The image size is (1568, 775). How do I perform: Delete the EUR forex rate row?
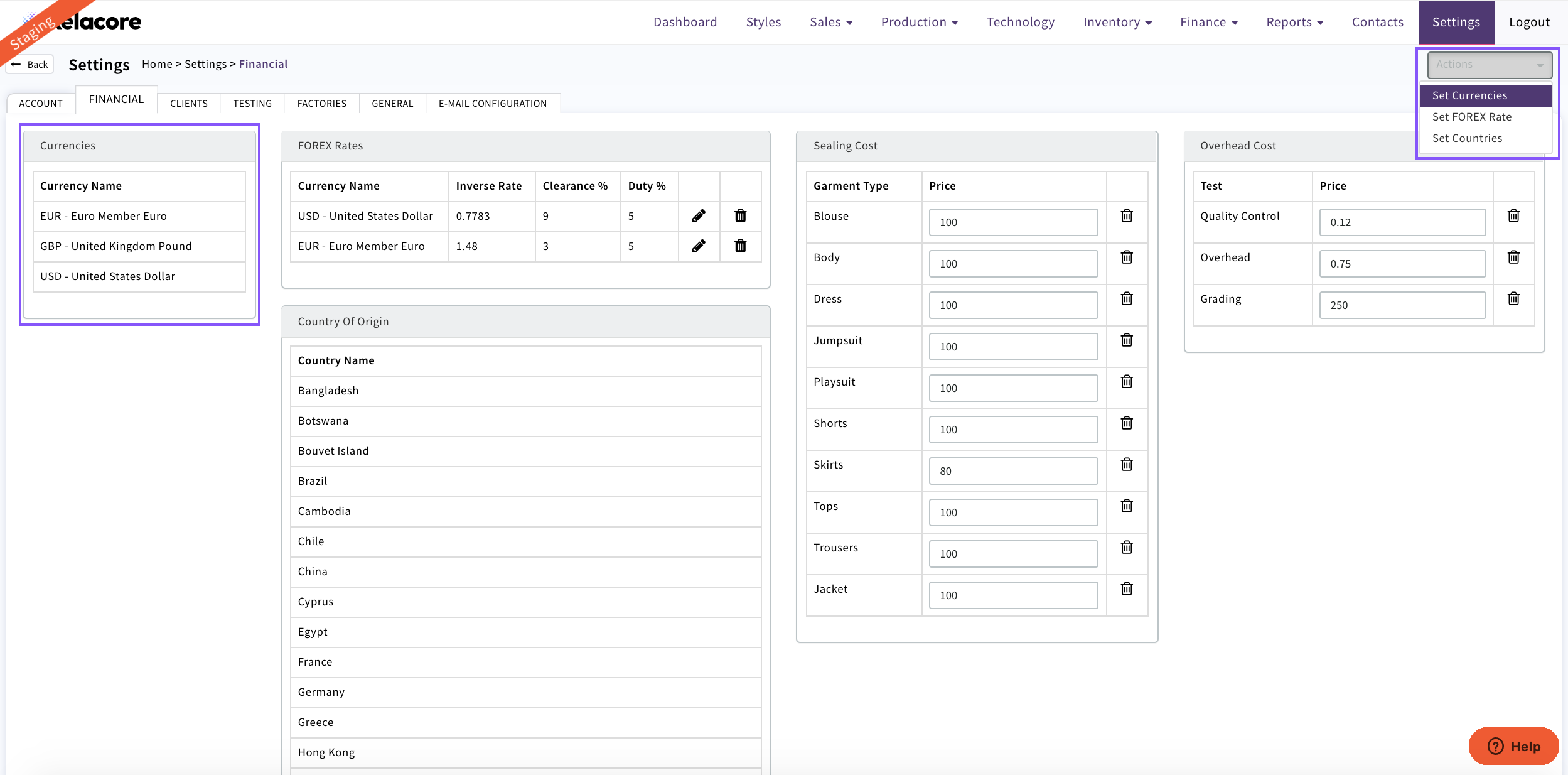(x=740, y=246)
